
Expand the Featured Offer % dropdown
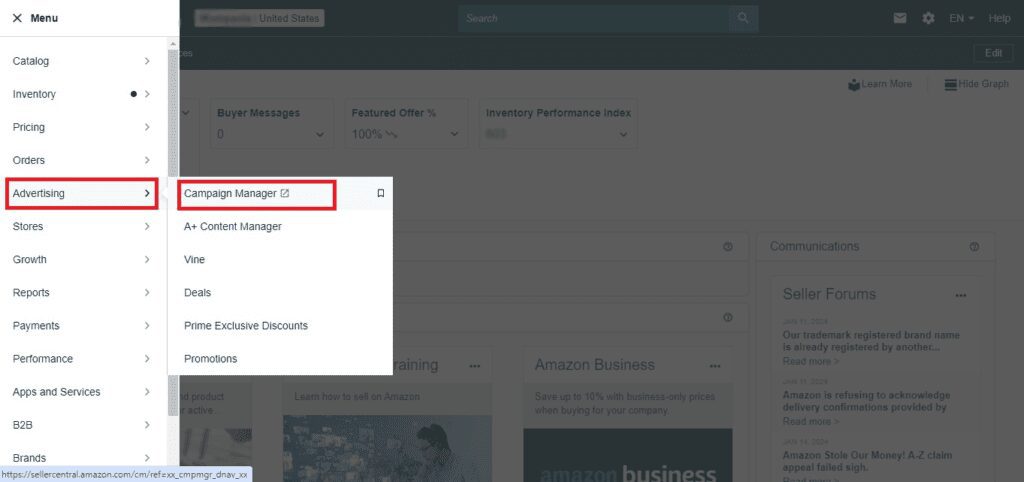pyautogui.click(x=454, y=134)
